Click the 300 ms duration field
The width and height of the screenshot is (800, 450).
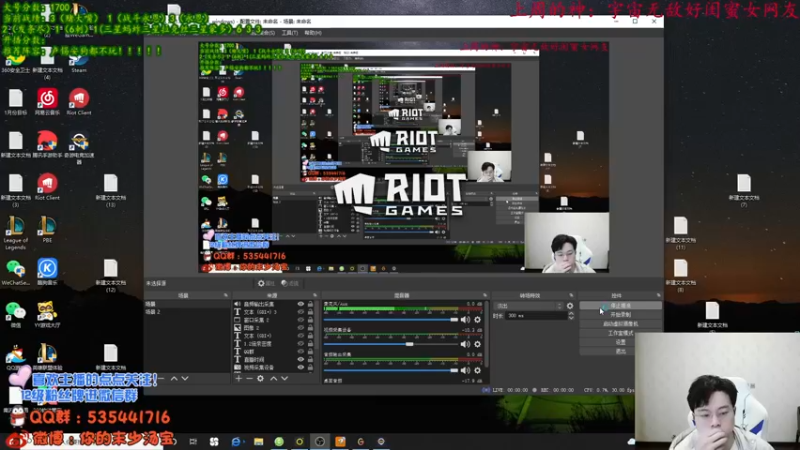tap(536, 316)
